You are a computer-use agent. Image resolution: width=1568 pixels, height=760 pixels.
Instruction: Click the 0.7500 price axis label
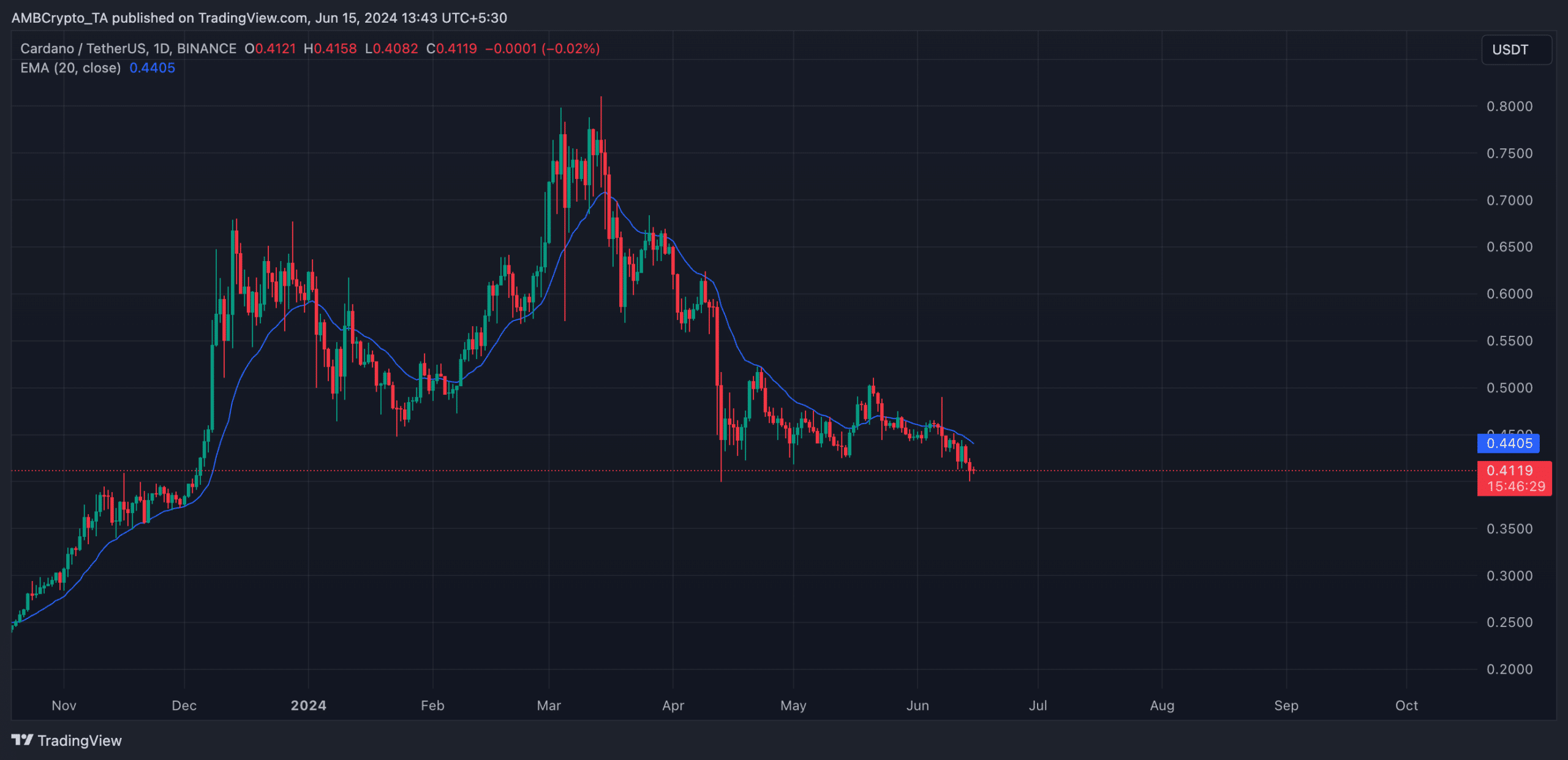pos(1509,153)
